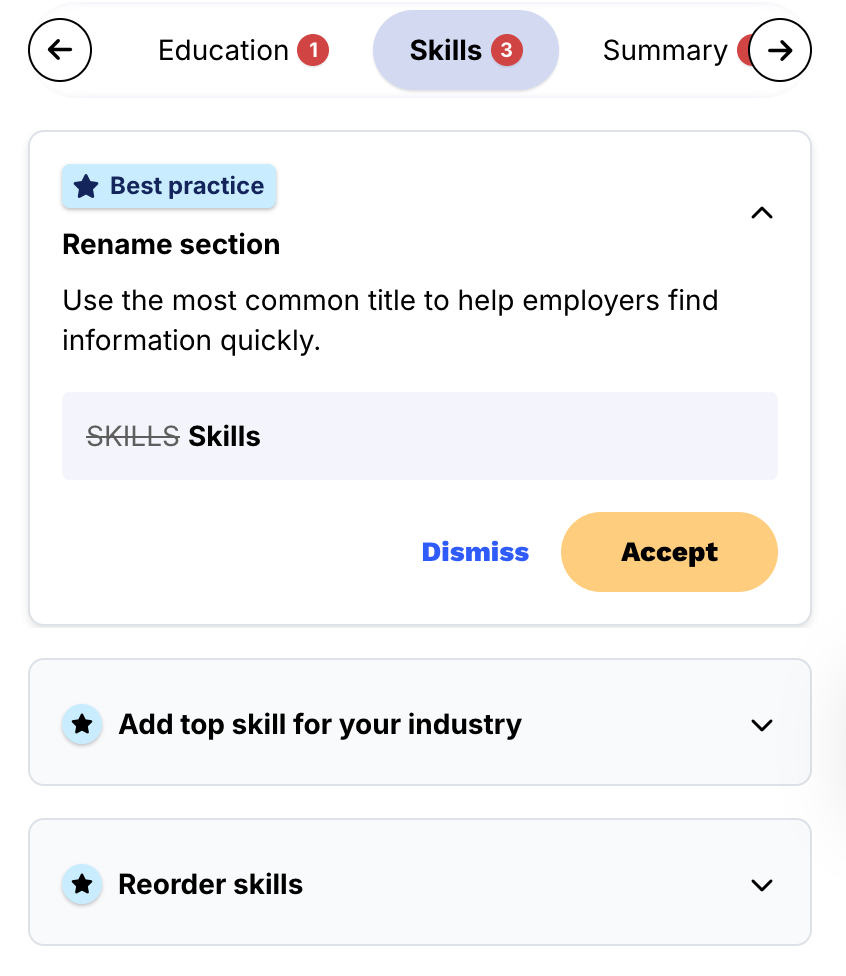This screenshot has width=846, height=976.
Task: Click the back arrow in the navigation bar
Action: pos(60,50)
